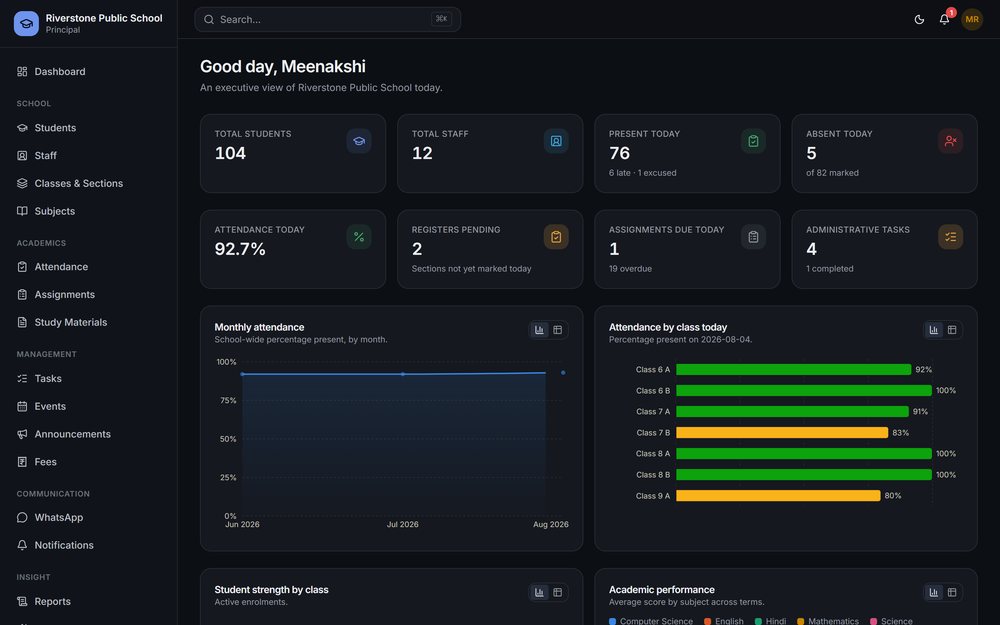Screen dimensions: 1000x625
Task: Click Registers Pending clipboard icon
Action: [x=556, y=237]
